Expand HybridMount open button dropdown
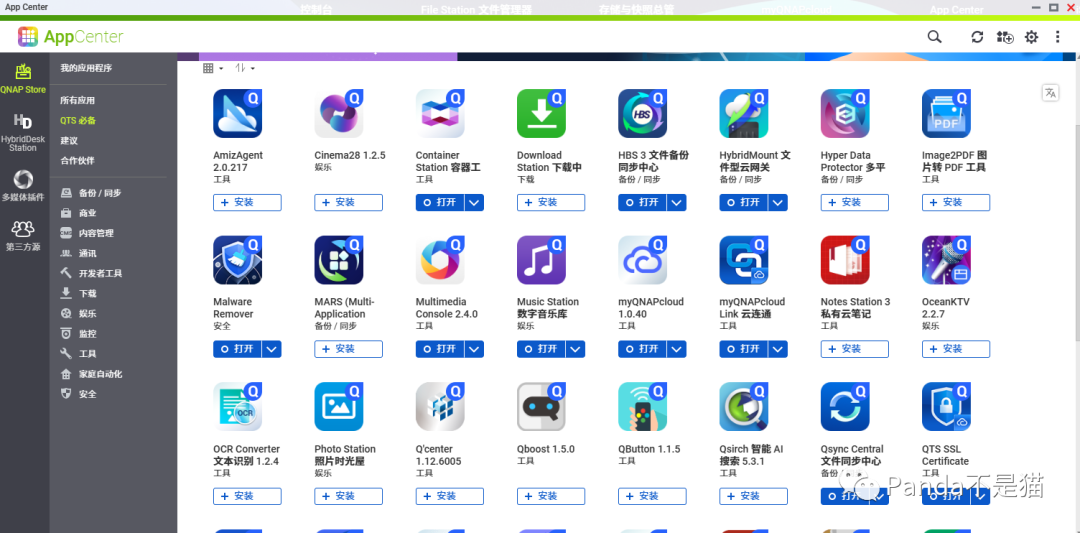Screen dimensions: 1080x533 778,202
